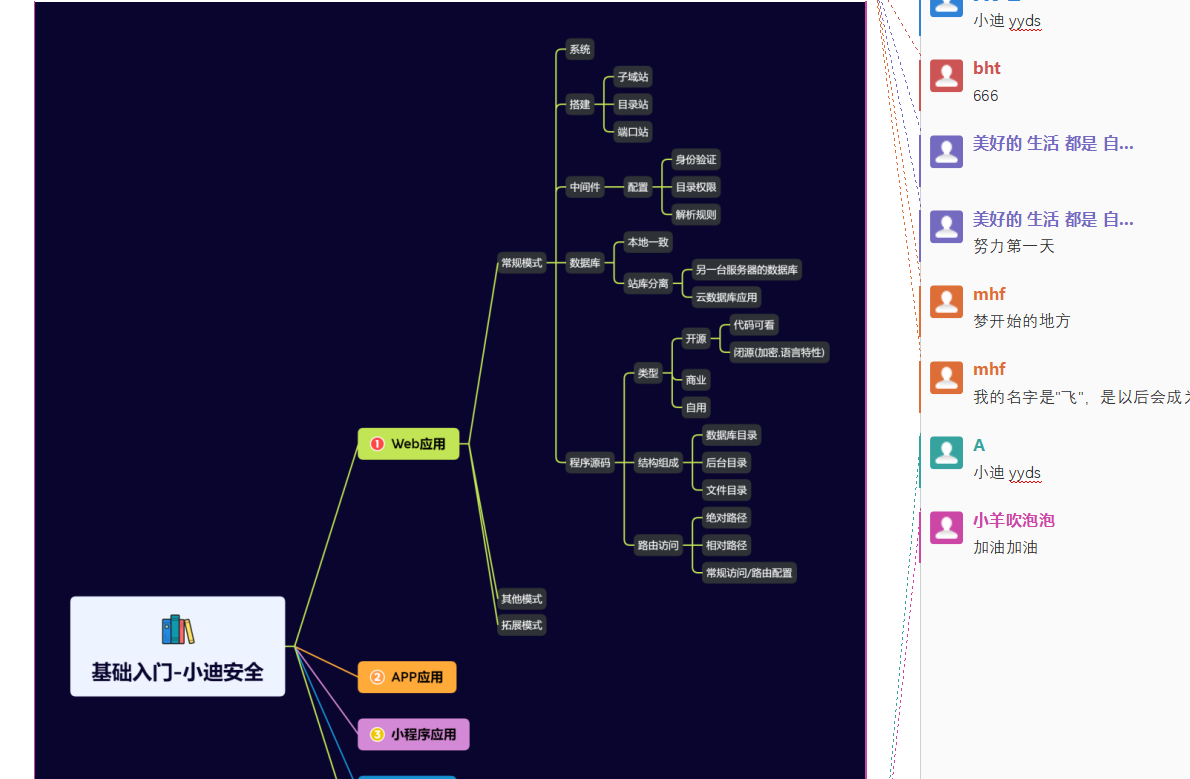Open the teal avatar of user A
1190x779 pixels.
tap(946, 453)
